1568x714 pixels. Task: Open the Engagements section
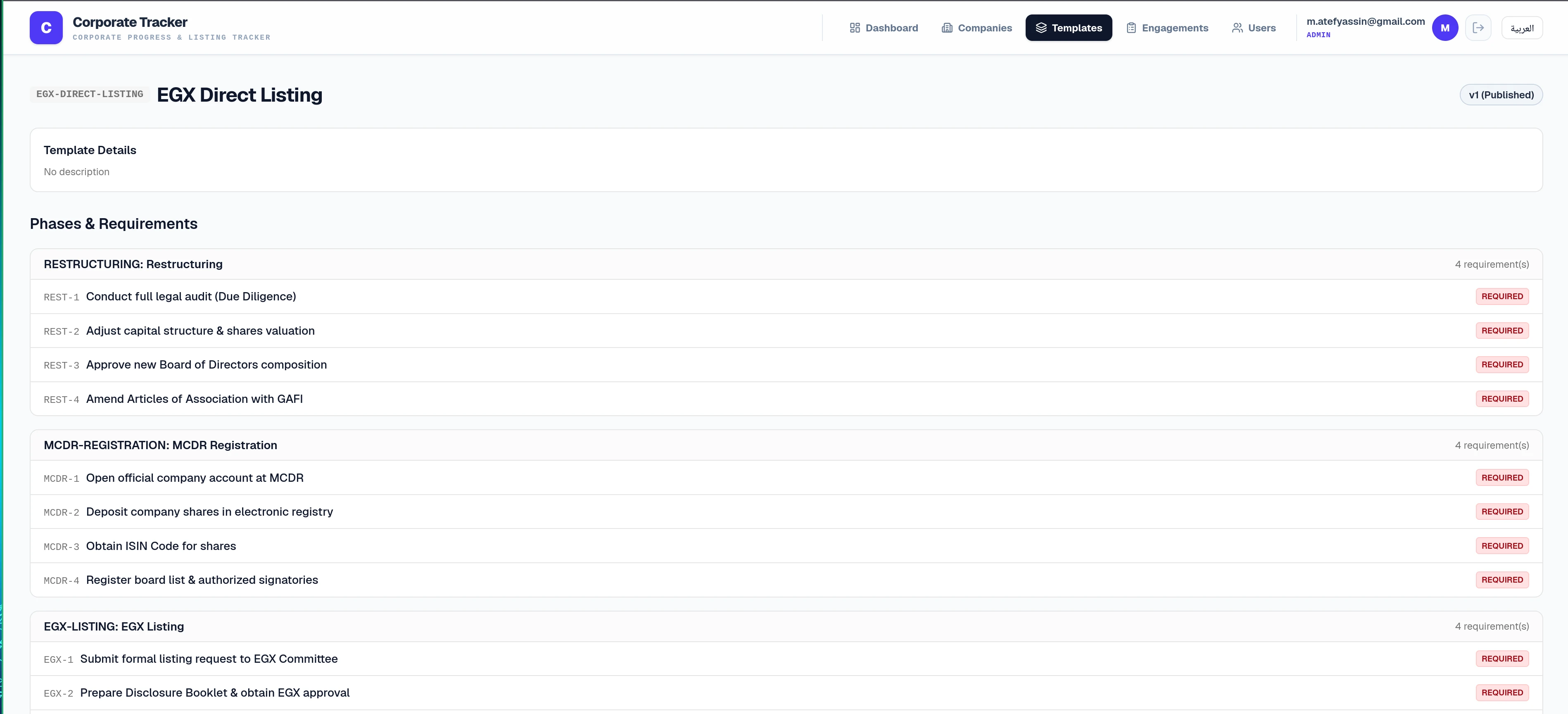click(x=1167, y=28)
